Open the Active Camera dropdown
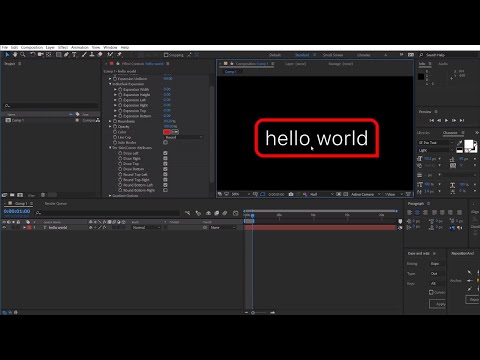480x360 pixels. [x=365, y=194]
